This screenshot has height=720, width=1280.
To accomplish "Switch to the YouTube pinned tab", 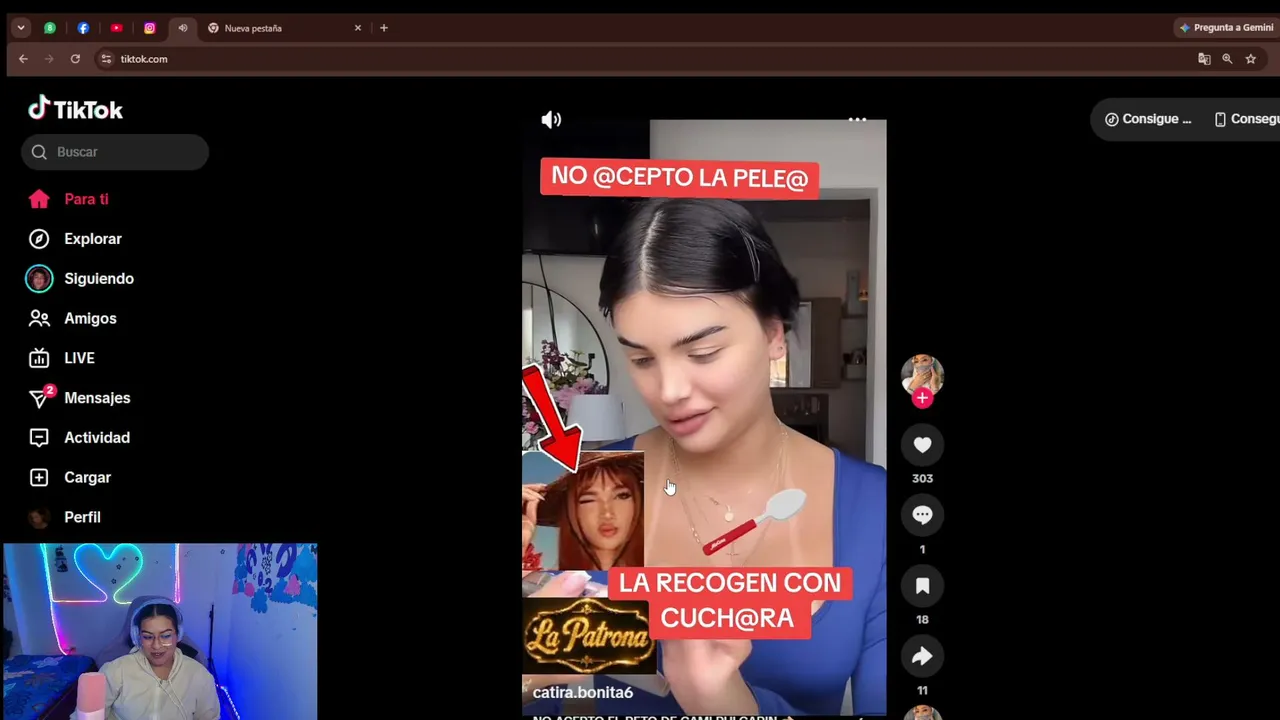I will [x=116, y=28].
